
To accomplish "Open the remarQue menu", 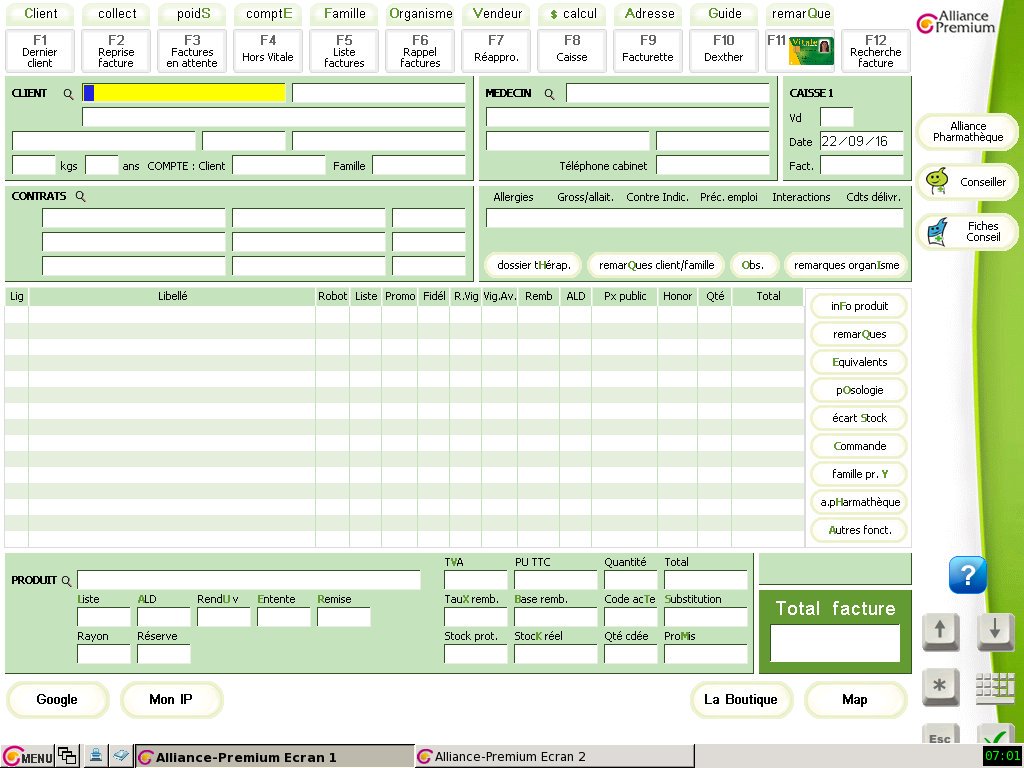I will (x=800, y=14).
